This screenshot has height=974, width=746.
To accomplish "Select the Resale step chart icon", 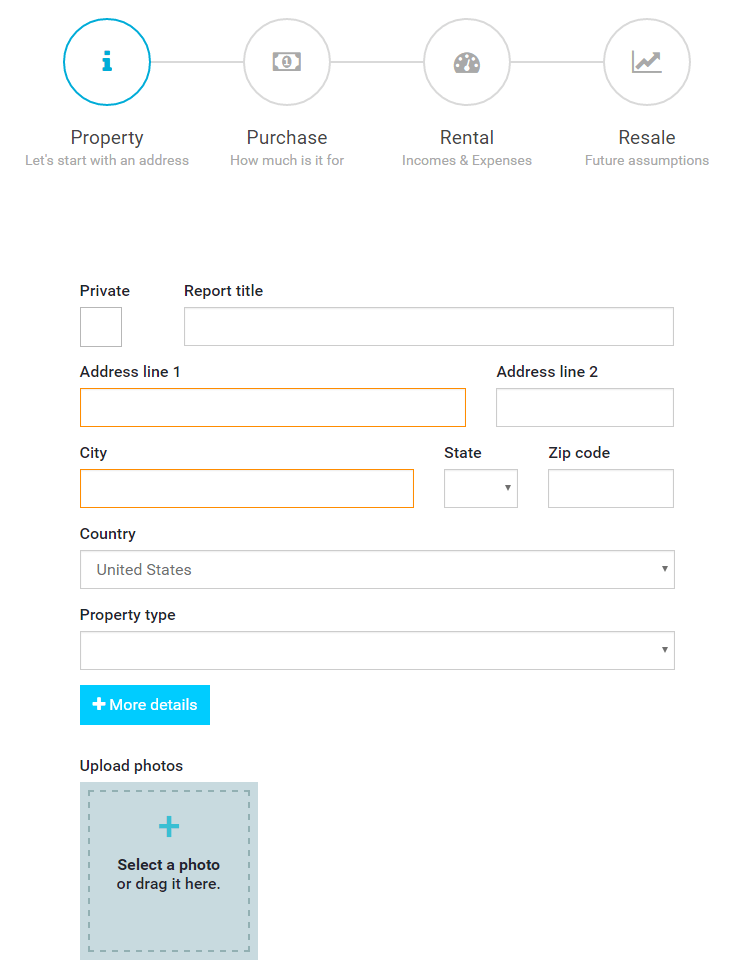I will [x=647, y=61].
